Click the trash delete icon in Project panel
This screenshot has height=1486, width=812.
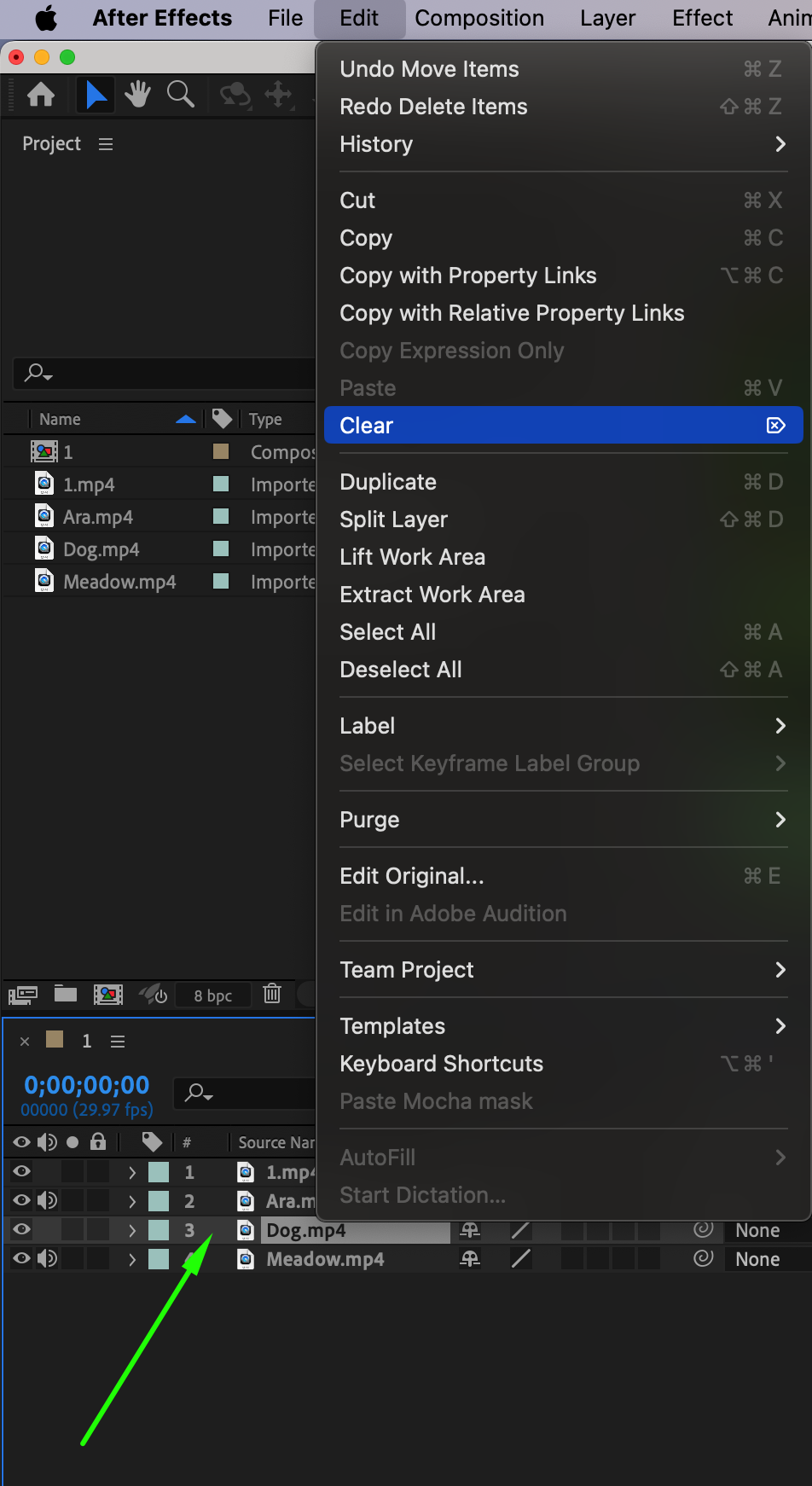click(x=272, y=994)
